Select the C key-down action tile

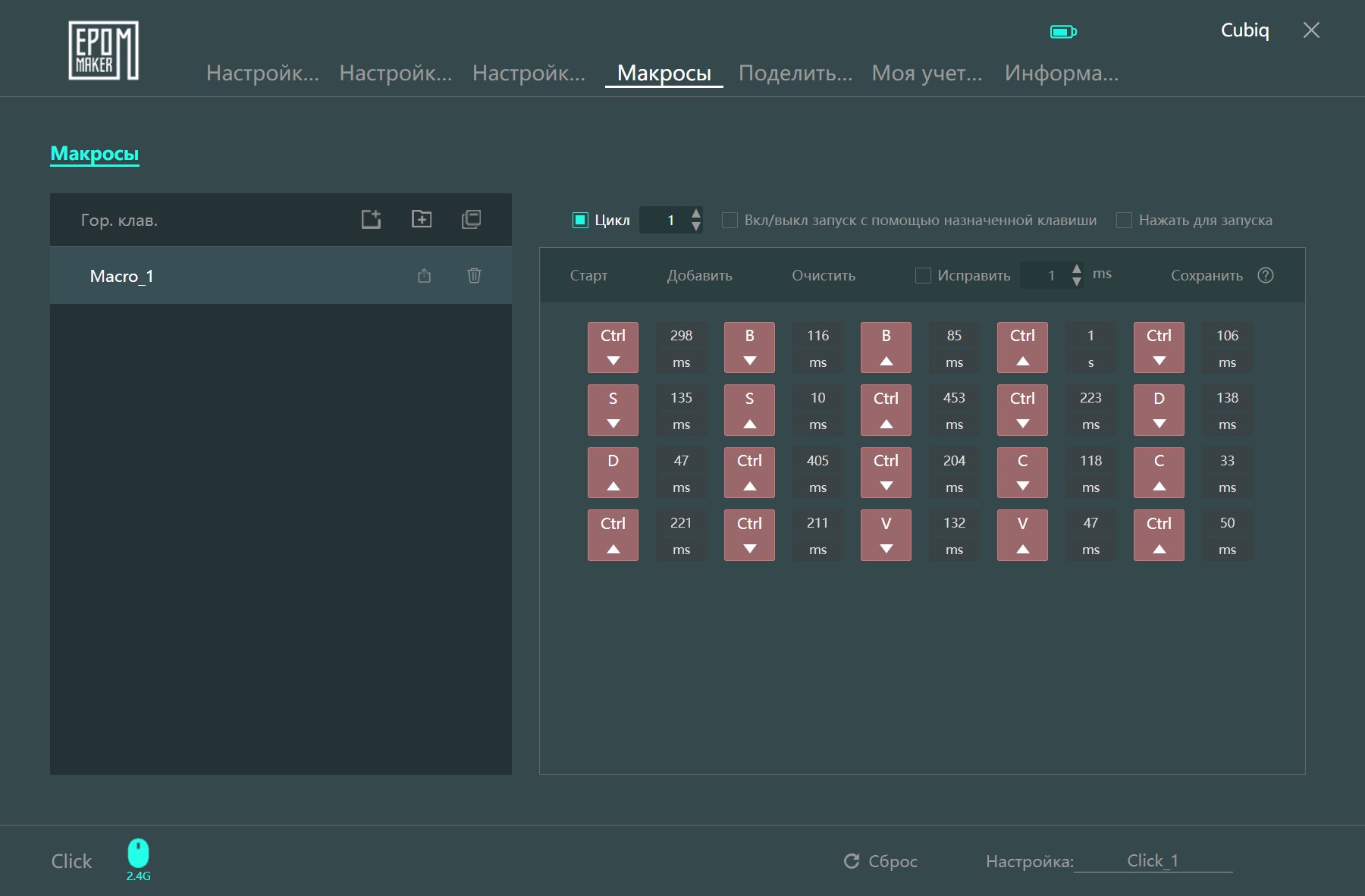(x=1022, y=472)
